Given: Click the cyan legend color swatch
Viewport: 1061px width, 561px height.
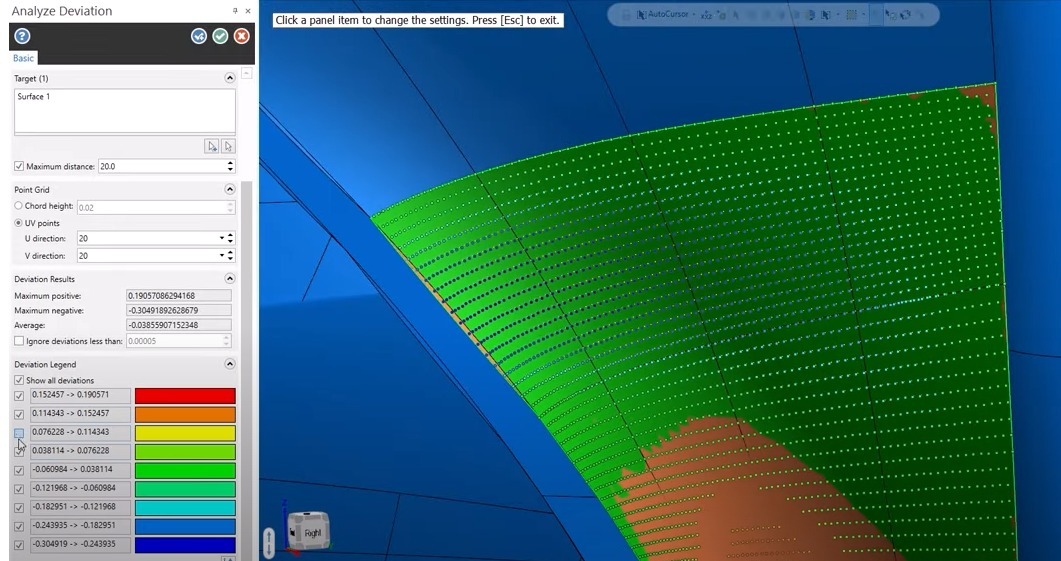Looking at the screenshot, I should point(185,508).
